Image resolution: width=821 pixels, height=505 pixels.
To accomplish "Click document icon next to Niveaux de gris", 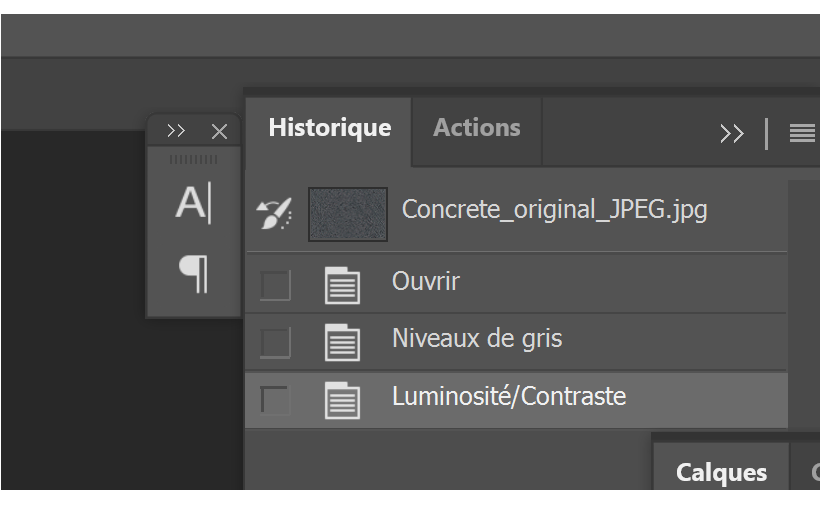I will [342, 342].
